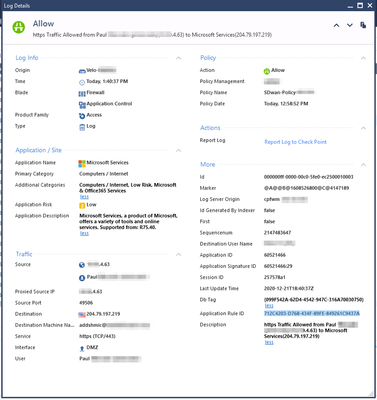Click 'less' under Application Description
Screen dimensions: 377x400
tap(84, 233)
